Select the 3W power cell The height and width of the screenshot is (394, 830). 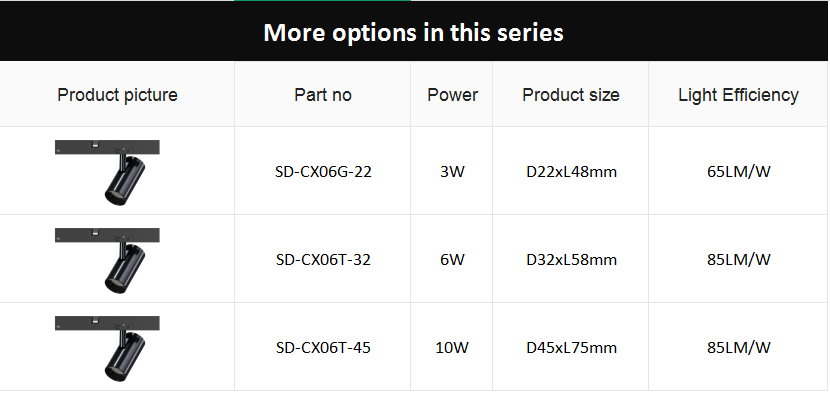(x=452, y=172)
